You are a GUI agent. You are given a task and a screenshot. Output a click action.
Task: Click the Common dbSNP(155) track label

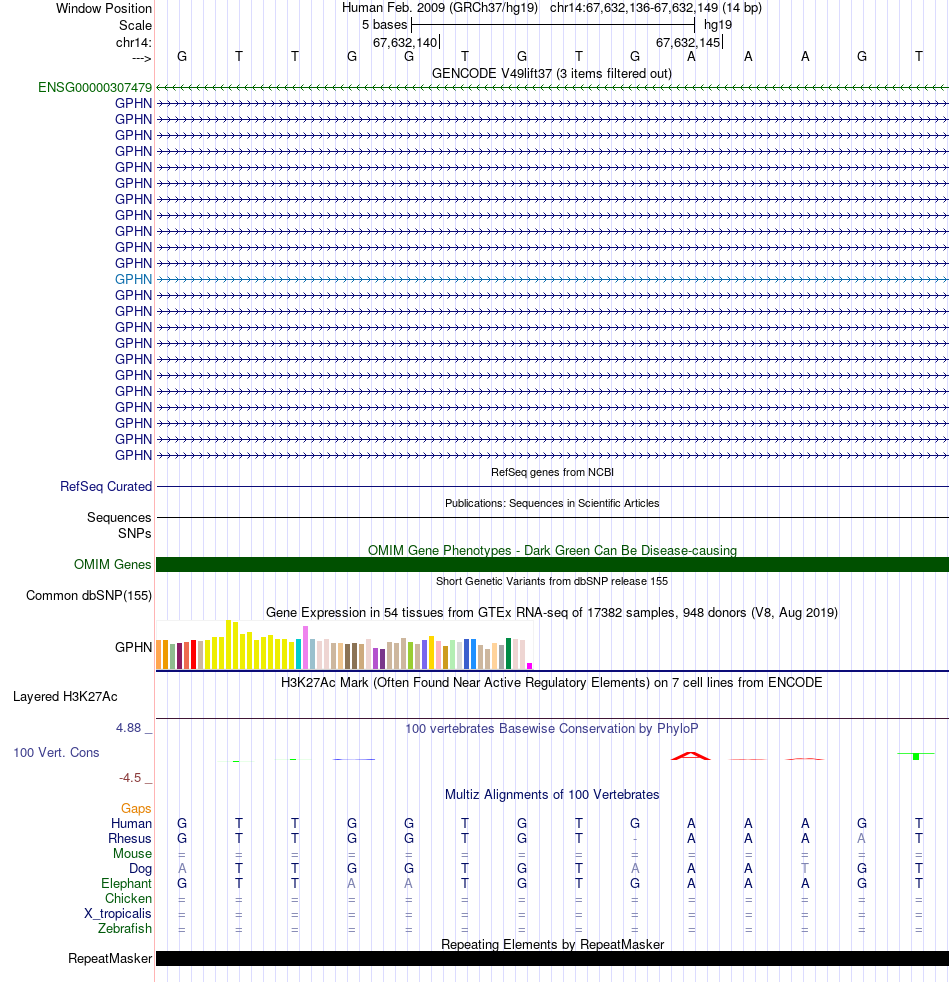(x=89, y=596)
